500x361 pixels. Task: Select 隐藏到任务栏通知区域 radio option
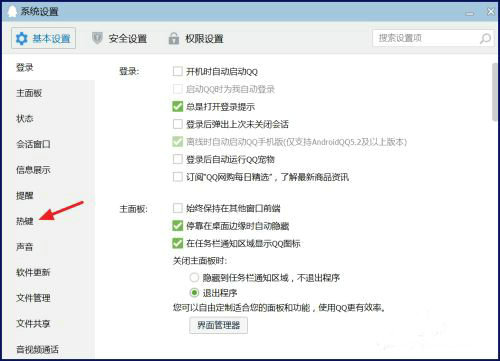(194, 277)
